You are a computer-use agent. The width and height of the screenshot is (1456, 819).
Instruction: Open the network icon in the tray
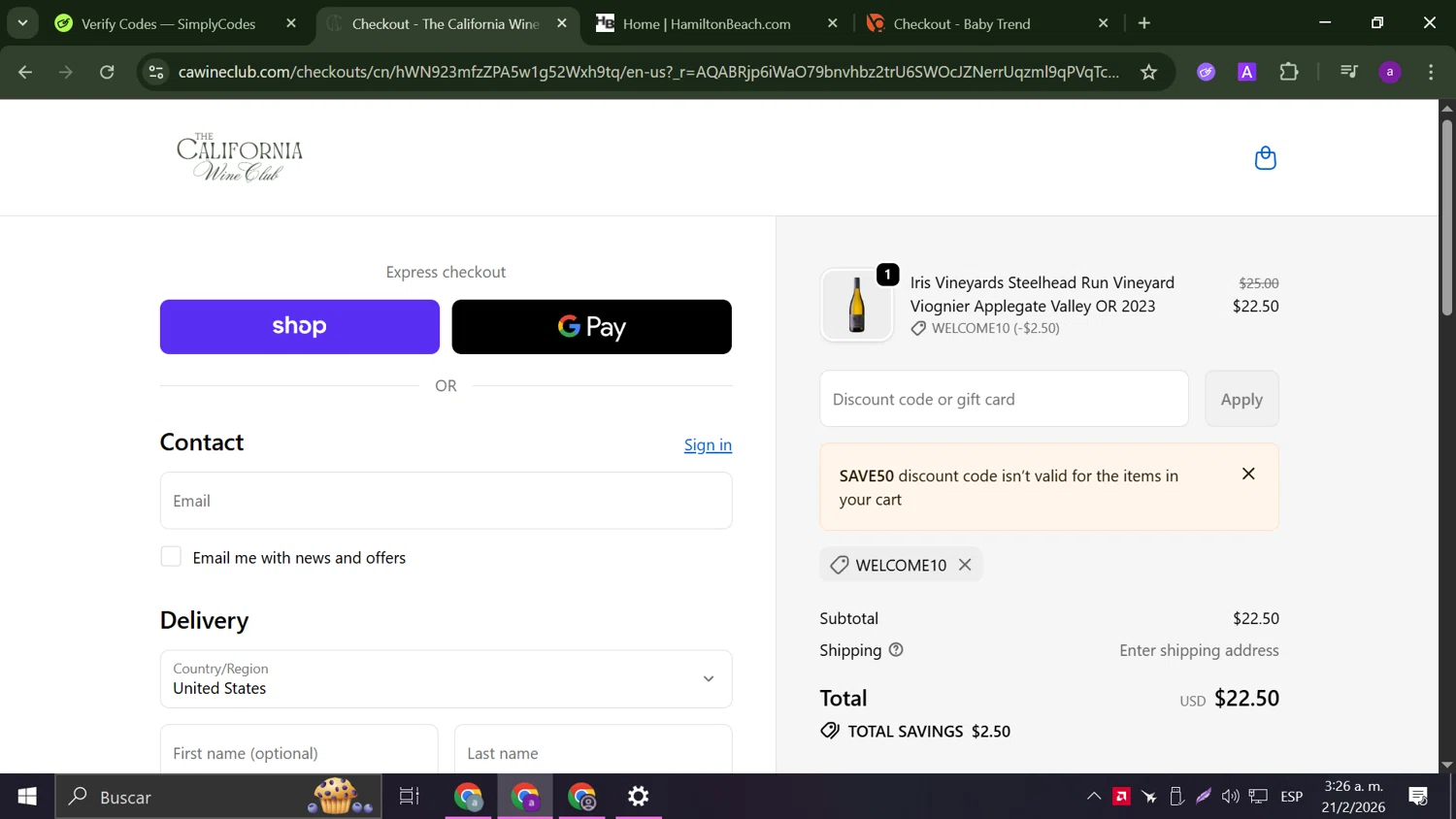point(1258,797)
